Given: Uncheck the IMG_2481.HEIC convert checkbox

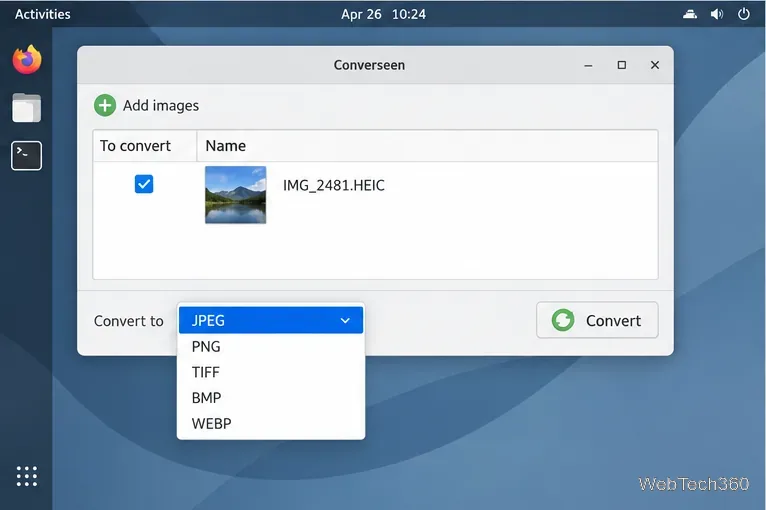Looking at the screenshot, I should [x=144, y=184].
